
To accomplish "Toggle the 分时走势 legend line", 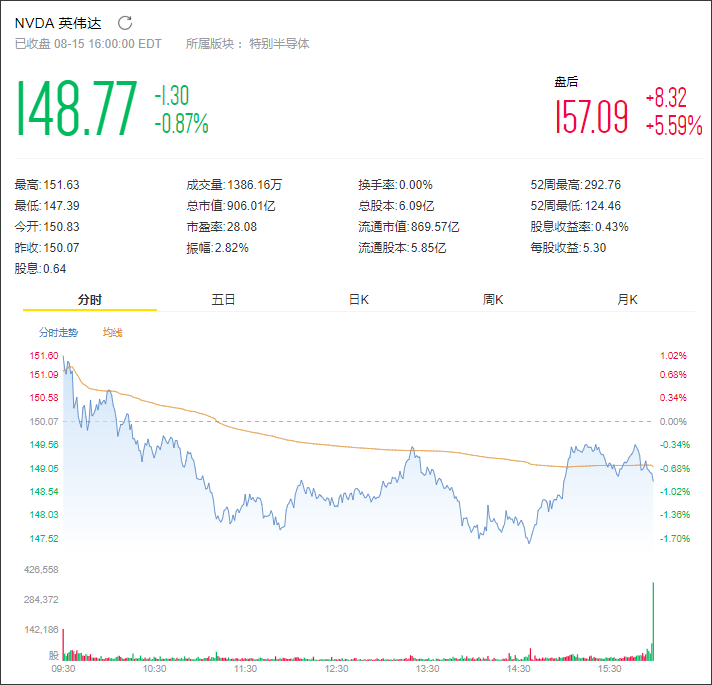I will click(58, 332).
